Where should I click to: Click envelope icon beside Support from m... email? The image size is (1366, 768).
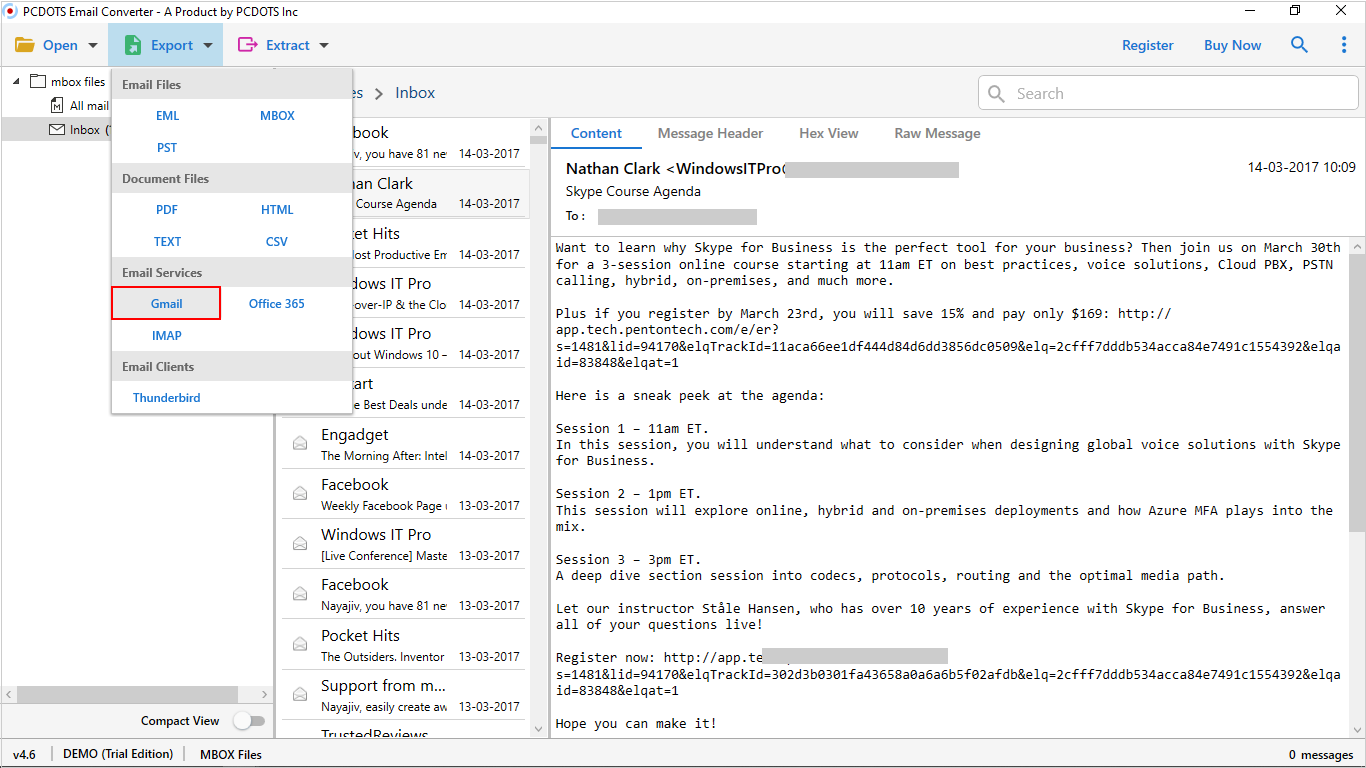300,694
